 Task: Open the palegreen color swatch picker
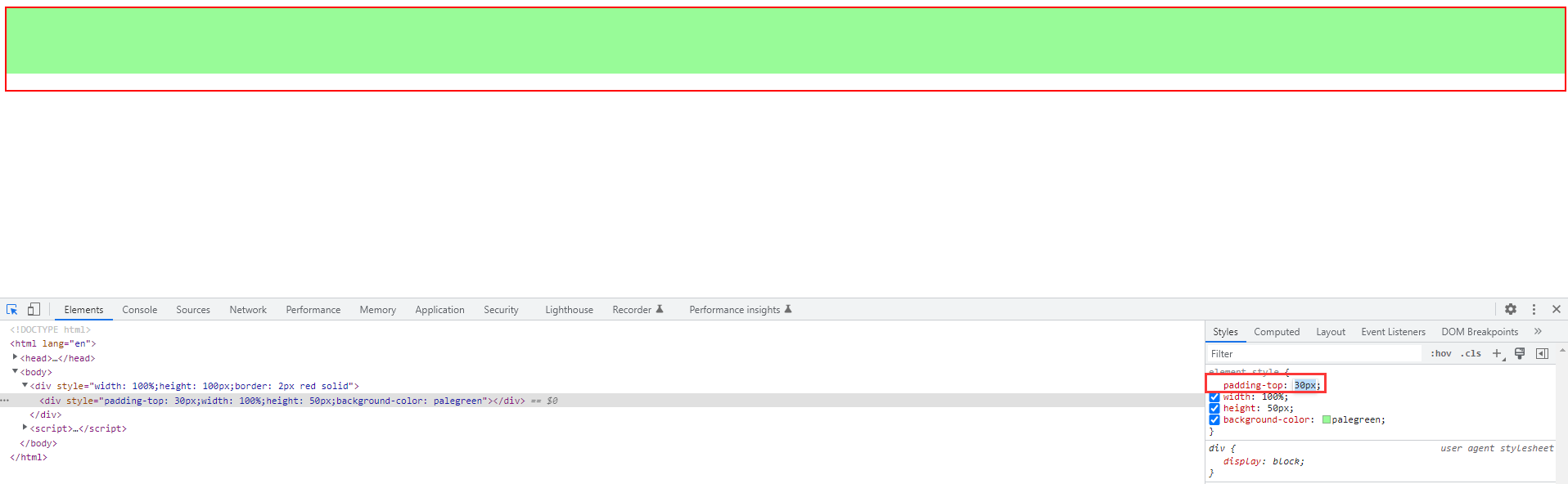click(x=1327, y=419)
